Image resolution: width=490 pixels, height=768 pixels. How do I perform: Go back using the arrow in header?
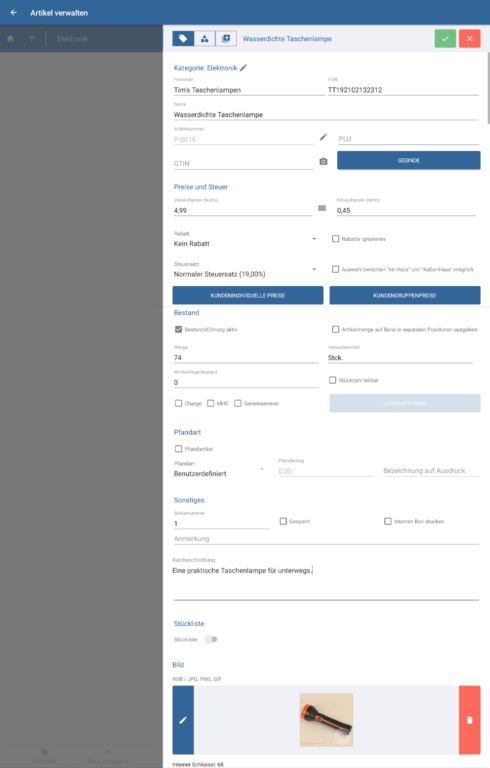coord(14,13)
